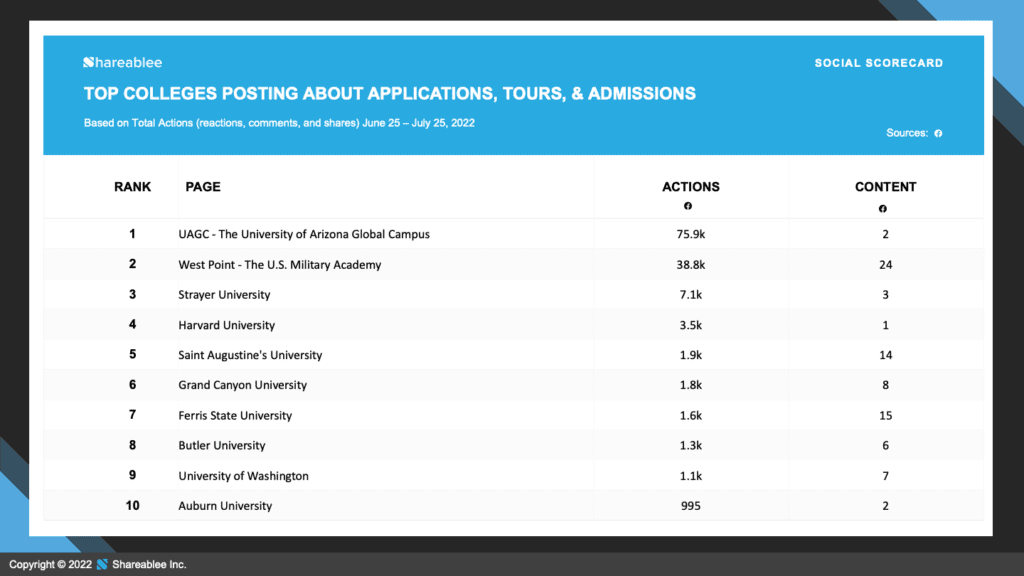Click the 3.5k actions value for Harvard
This screenshot has height=576, width=1024.
pos(691,325)
